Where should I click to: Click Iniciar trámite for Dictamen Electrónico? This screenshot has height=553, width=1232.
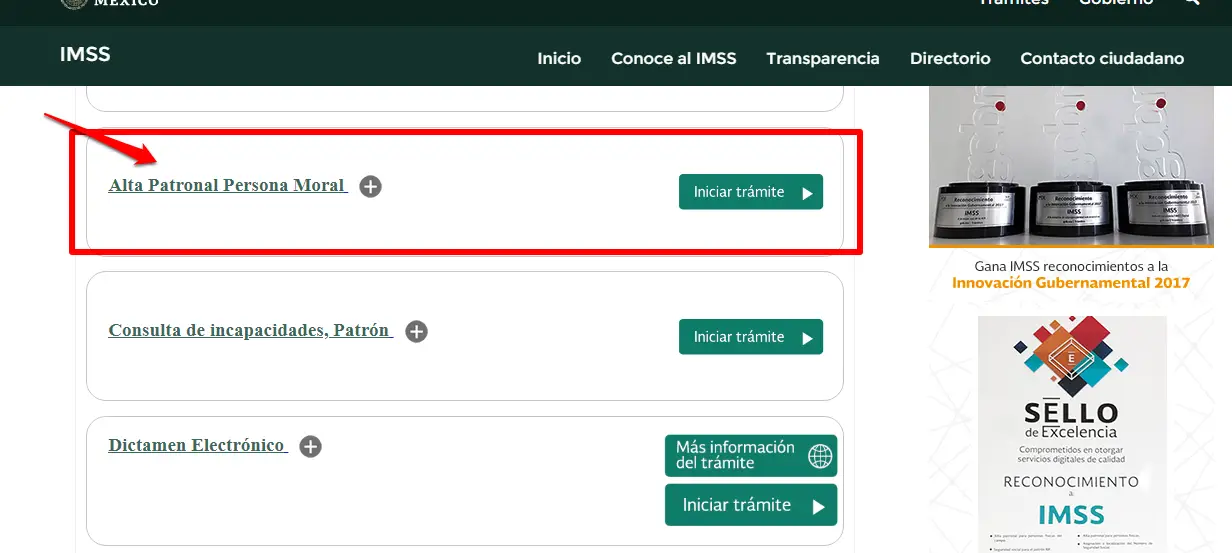click(x=751, y=505)
